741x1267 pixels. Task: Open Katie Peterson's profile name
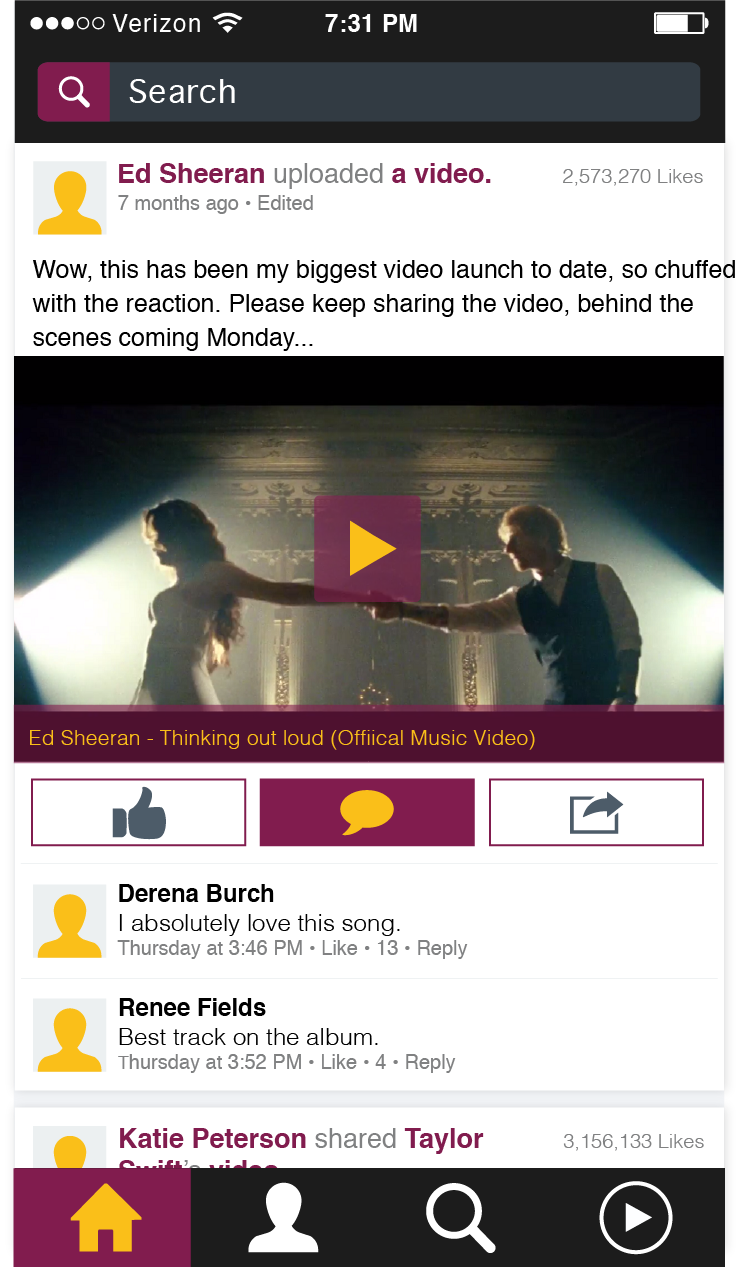coord(212,1139)
